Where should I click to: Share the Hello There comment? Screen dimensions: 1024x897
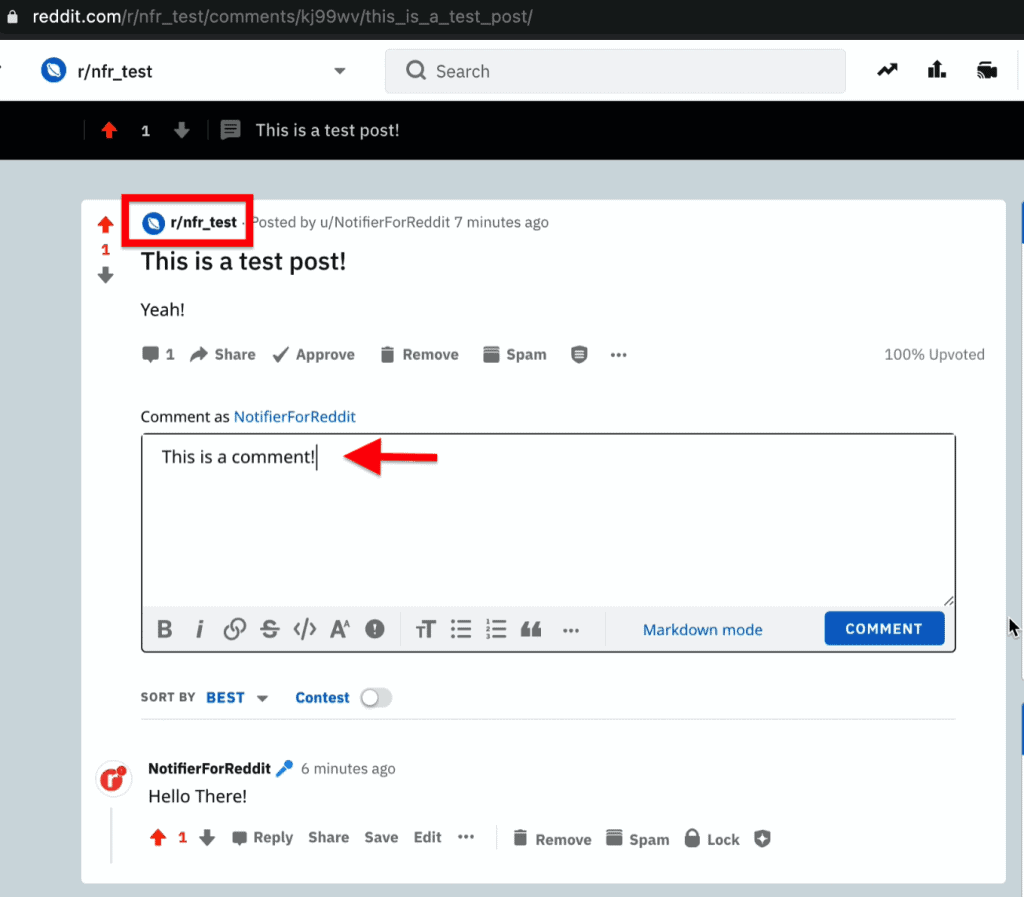pyautogui.click(x=328, y=838)
